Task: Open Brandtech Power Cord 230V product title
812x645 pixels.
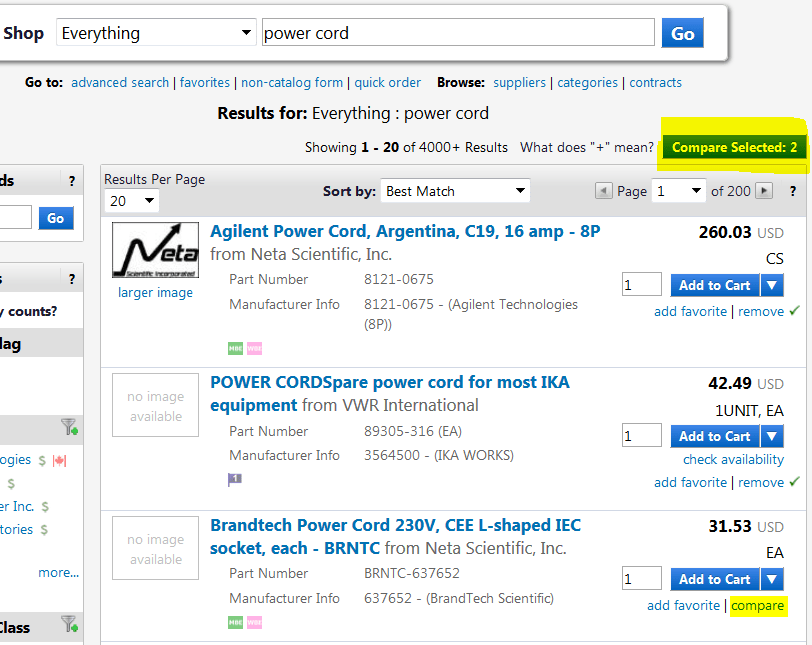Action: (x=396, y=536)
